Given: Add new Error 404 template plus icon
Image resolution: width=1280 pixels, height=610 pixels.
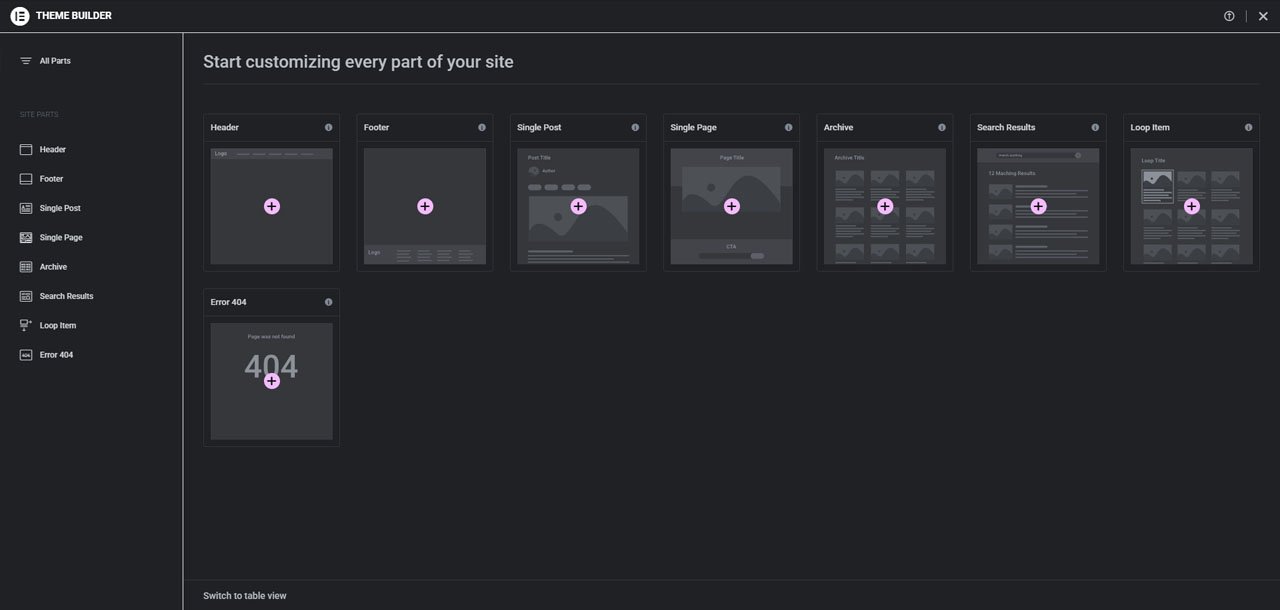Looking at the screenshot, I should [271, 381].
